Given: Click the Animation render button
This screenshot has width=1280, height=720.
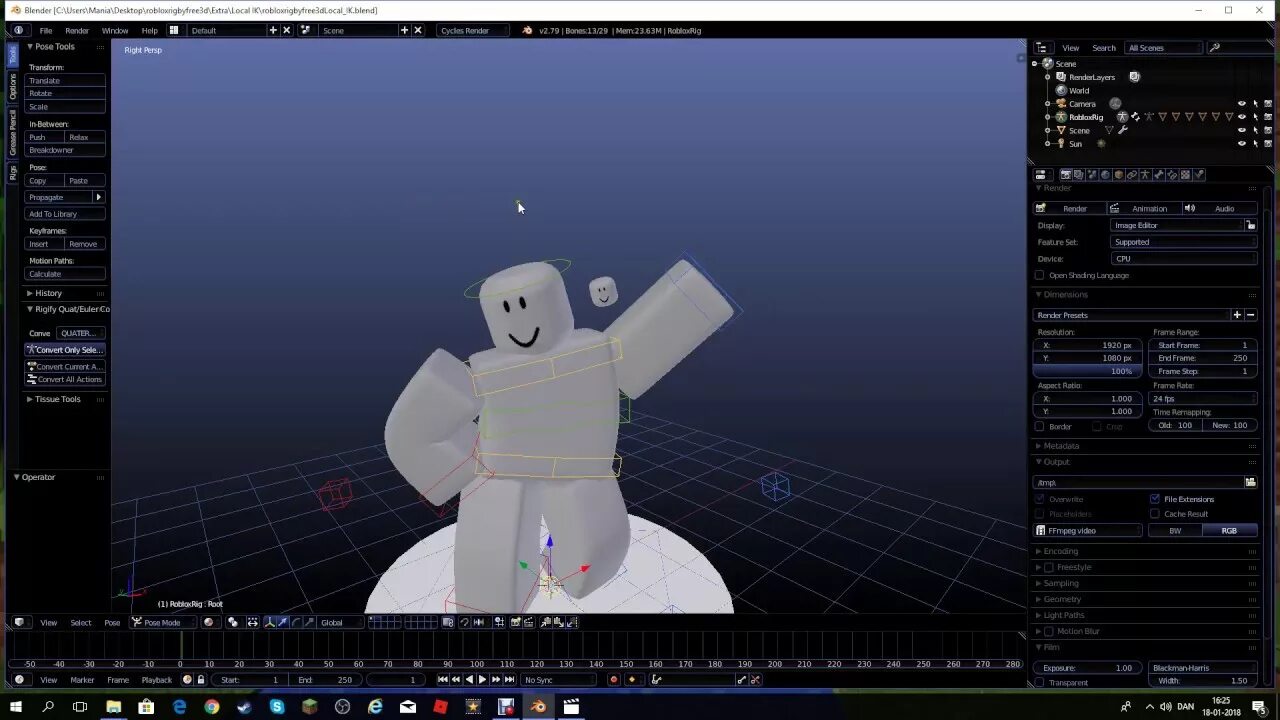Looking at the screenshot, I should 1143,208.
